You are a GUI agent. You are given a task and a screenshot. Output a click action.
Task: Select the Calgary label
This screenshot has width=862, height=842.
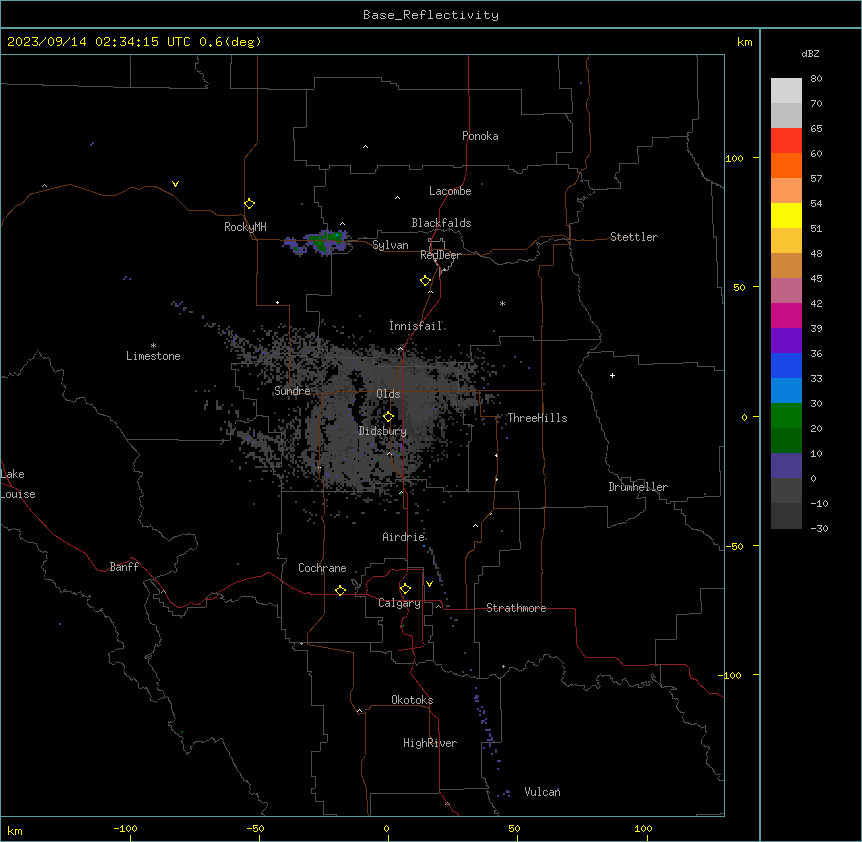399,603
